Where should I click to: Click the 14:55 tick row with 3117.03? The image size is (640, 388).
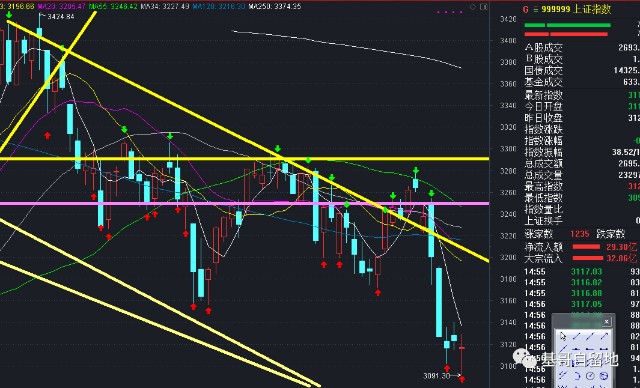coord(582,271)
